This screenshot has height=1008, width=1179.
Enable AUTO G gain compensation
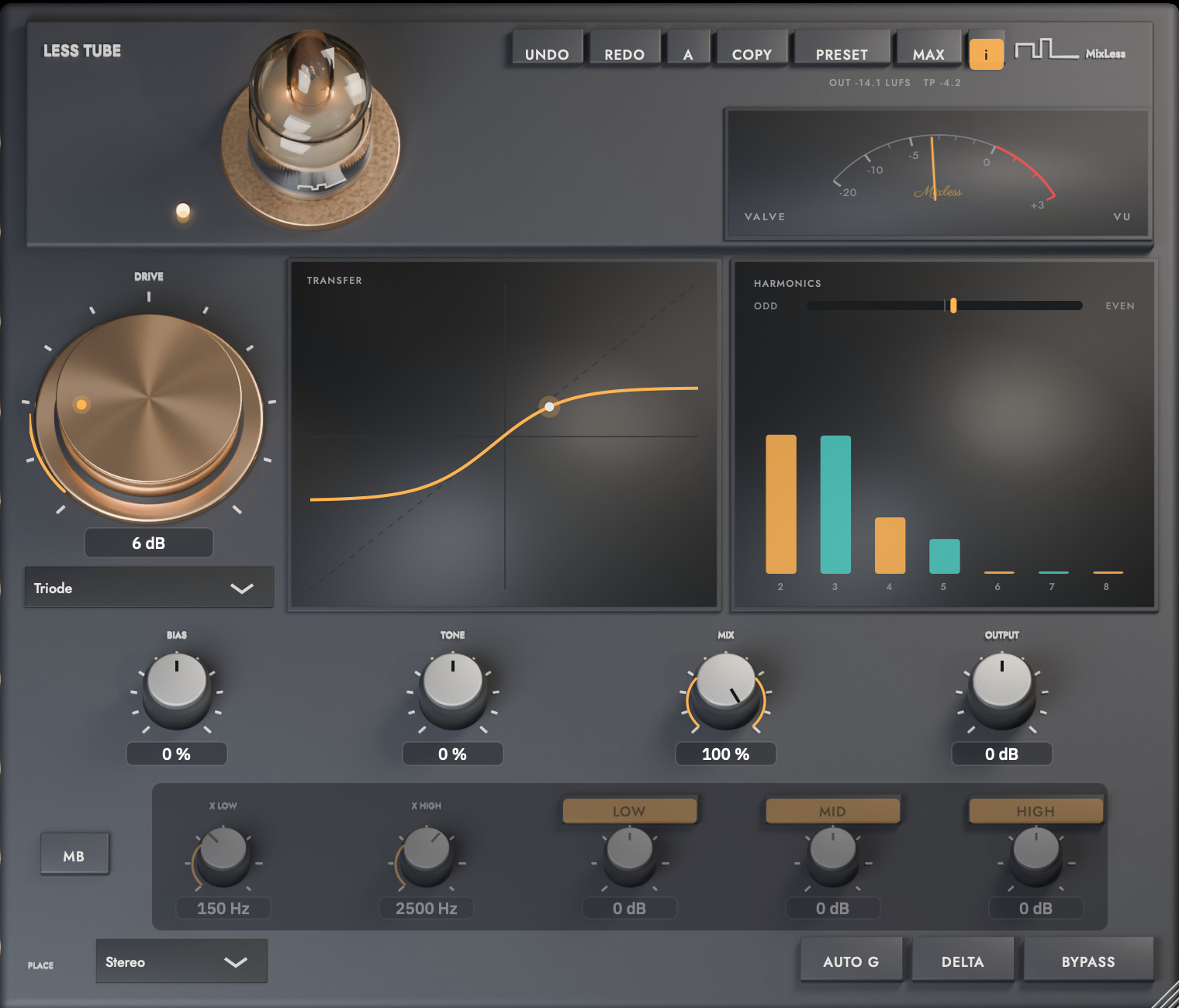pos(851,960)
